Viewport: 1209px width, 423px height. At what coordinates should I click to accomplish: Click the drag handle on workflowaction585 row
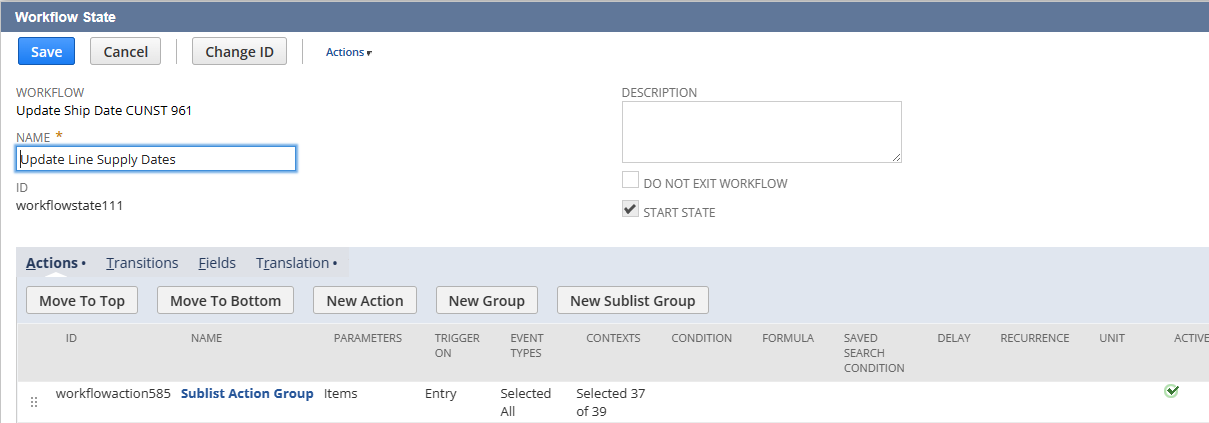[34, 402]
